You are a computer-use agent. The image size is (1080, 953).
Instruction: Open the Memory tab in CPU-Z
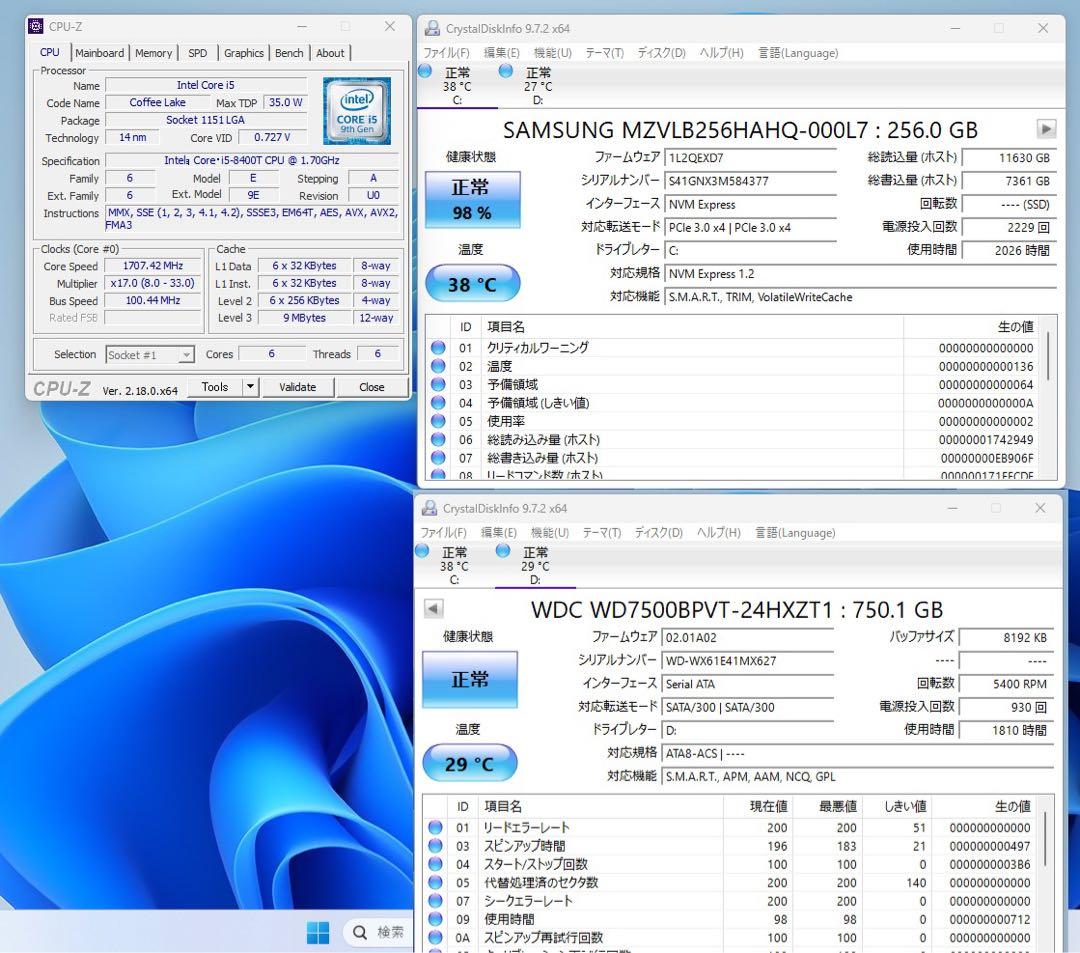pos(154,53)
